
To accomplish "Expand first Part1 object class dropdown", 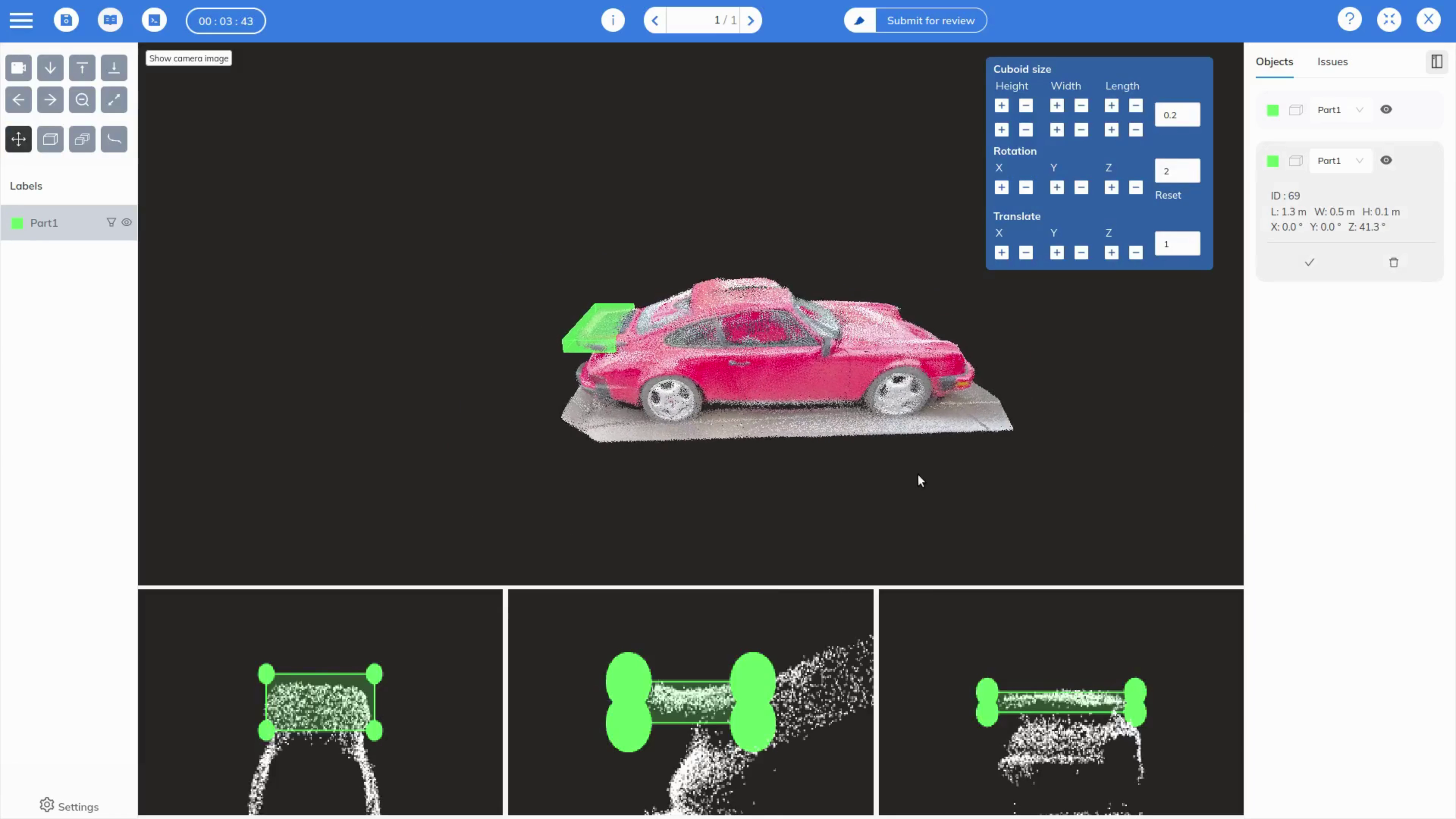I will [x=1359, y=110].
